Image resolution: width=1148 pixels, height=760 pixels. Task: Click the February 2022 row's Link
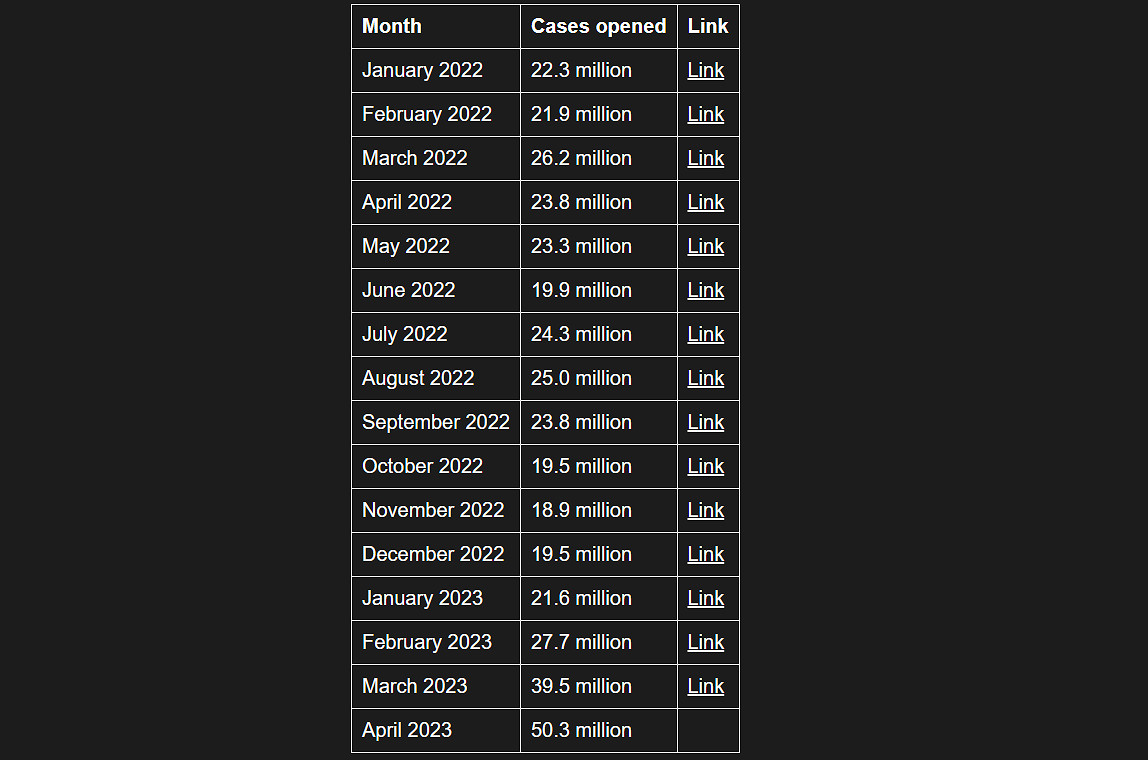(x=705, y=114)
